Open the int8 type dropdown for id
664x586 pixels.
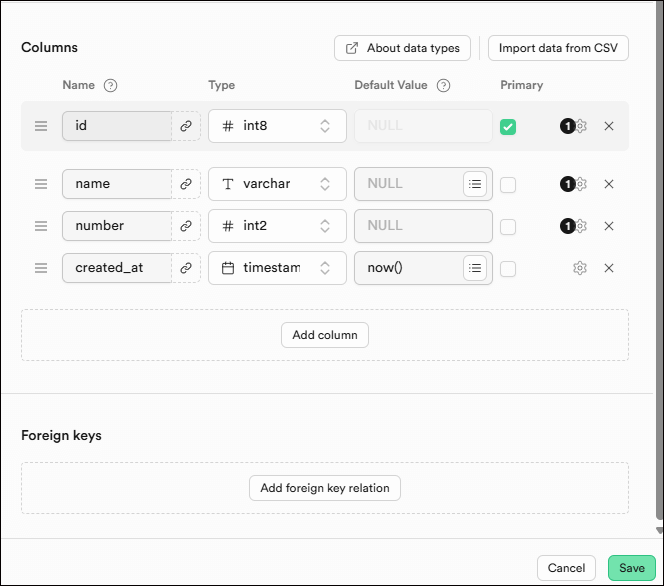[277, 126]
